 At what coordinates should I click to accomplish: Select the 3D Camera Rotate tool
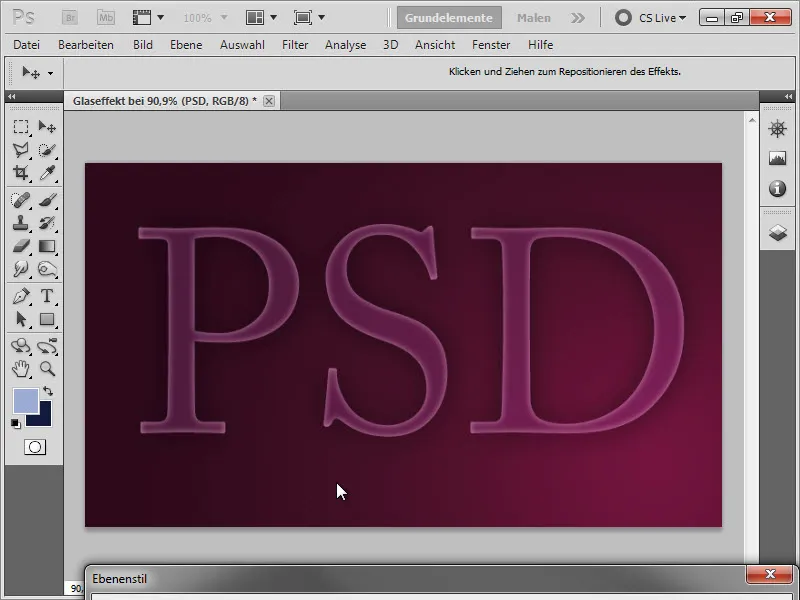pos(47,346)
